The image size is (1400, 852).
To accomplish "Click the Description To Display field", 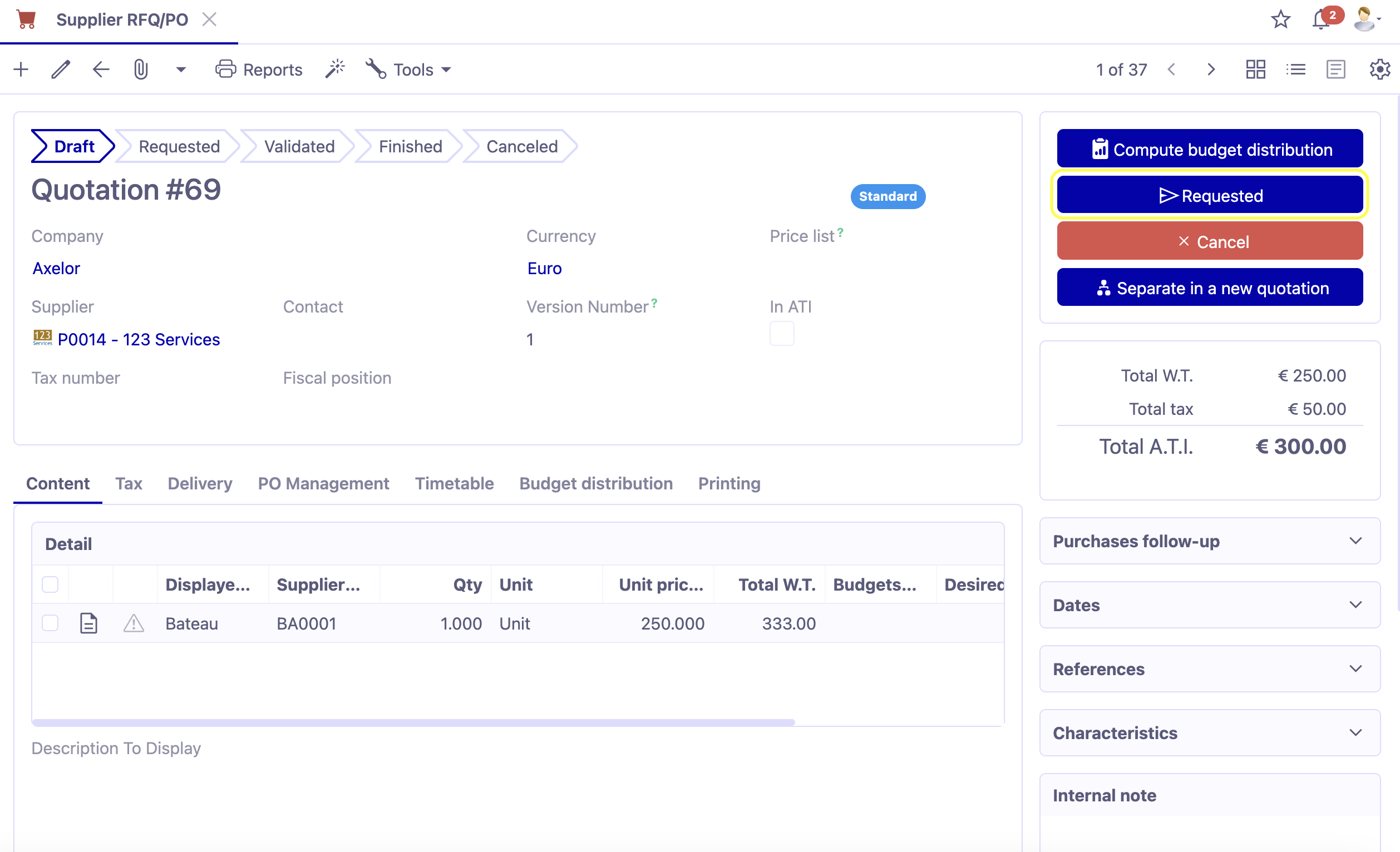I will [x=116, y=748].
